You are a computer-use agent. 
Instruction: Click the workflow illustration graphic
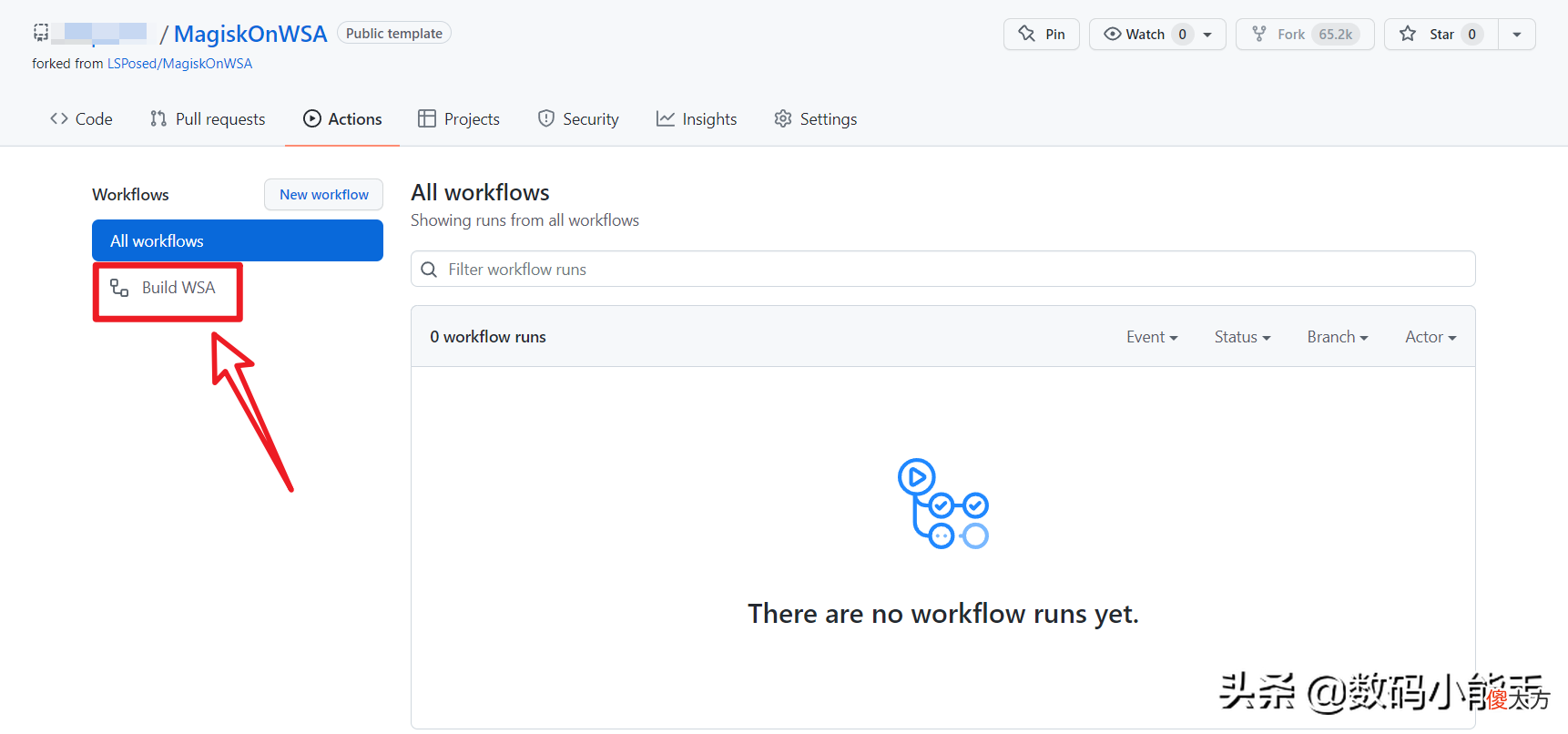click(x=942, y=504)
